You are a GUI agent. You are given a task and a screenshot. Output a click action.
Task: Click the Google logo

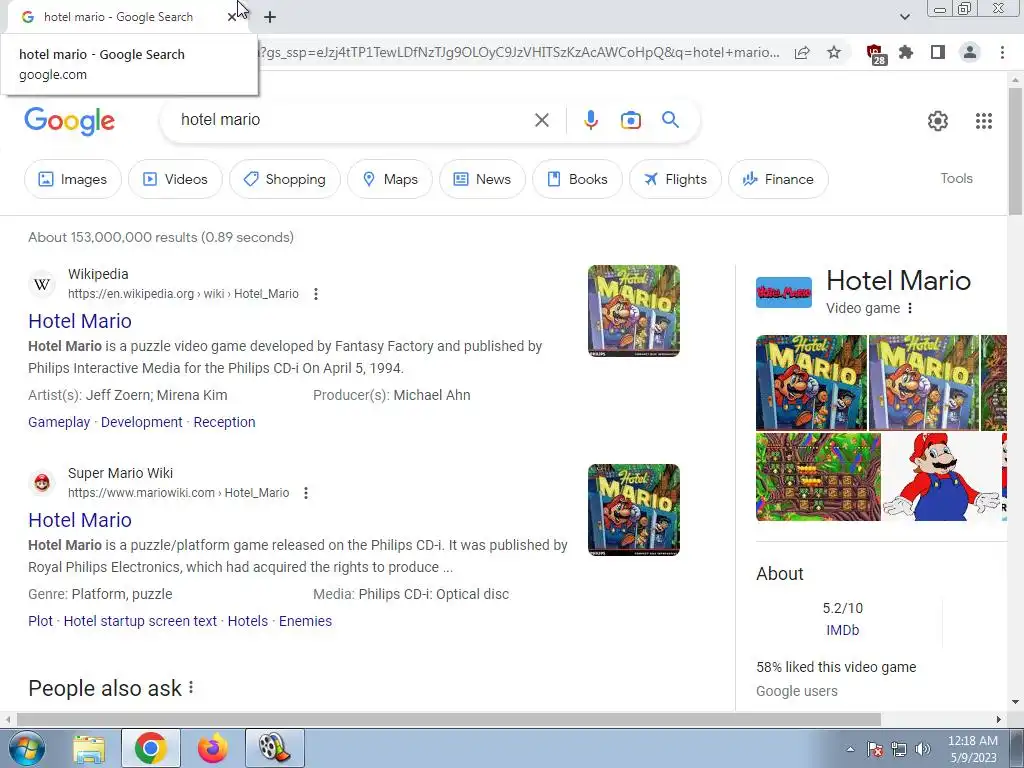pyautogui.click(x=69, y=121)
